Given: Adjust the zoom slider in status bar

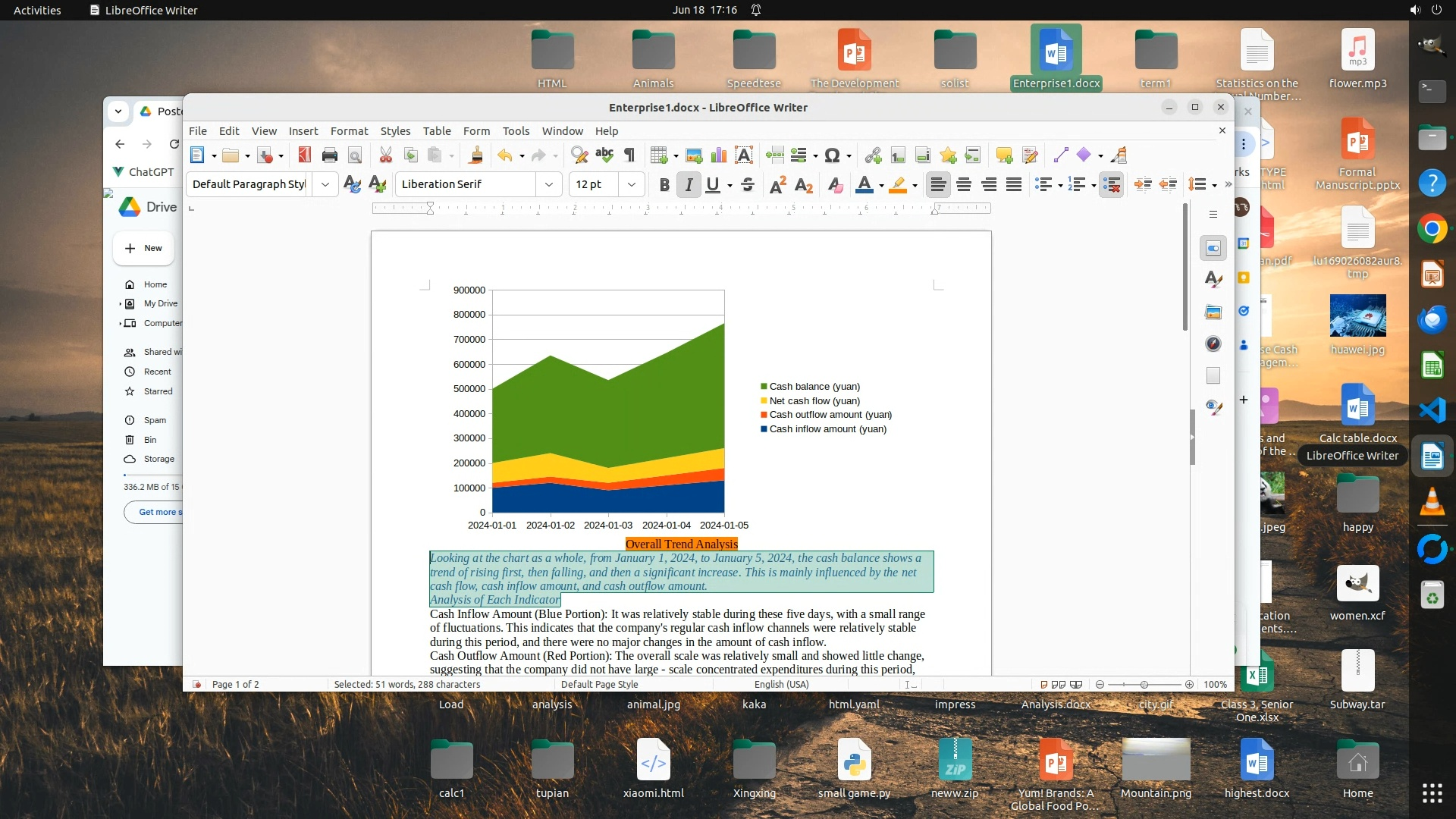Looking at the screenshot, I should [1144, 685].
